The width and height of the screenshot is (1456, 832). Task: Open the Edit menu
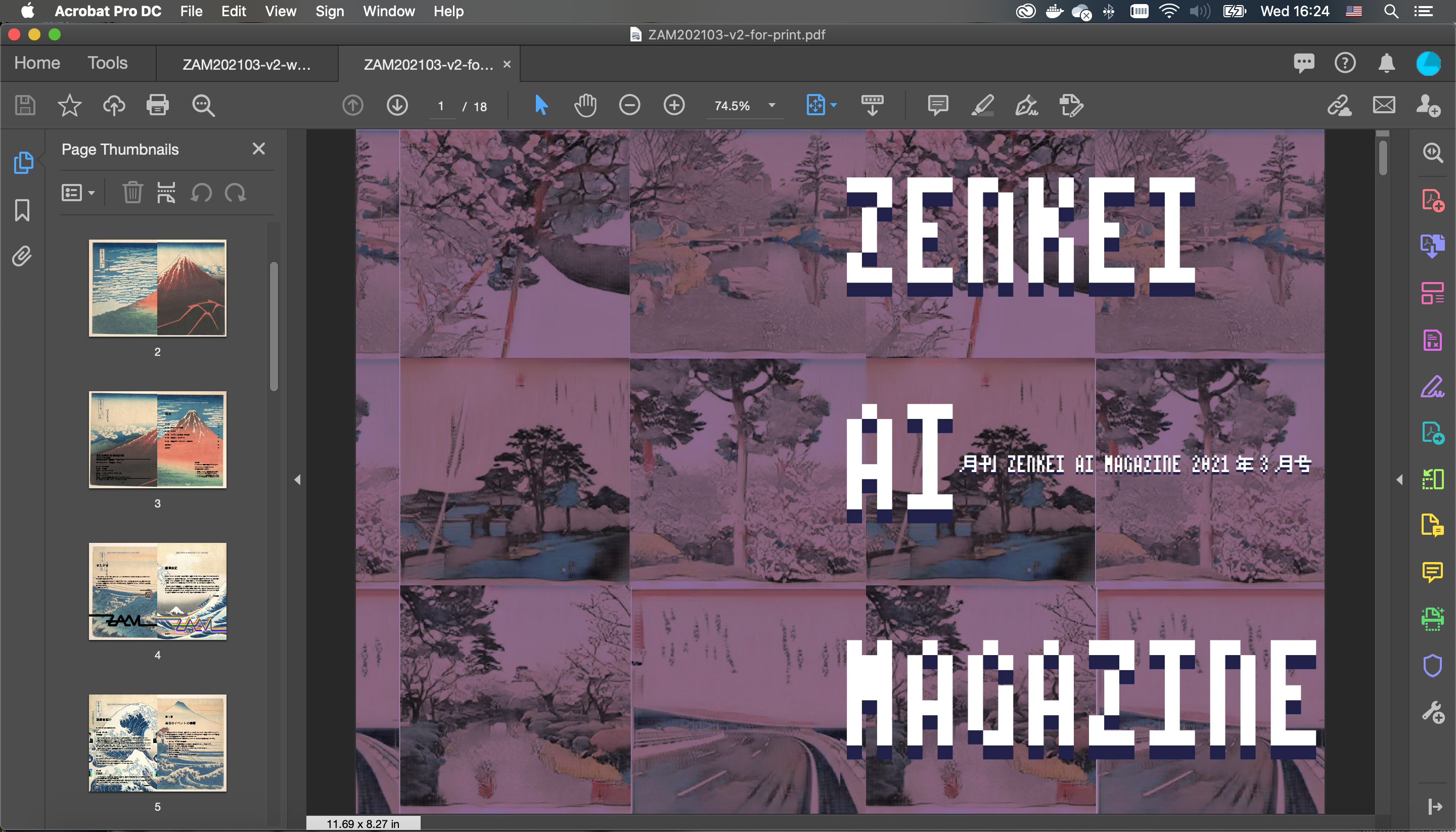coord(234,12)
